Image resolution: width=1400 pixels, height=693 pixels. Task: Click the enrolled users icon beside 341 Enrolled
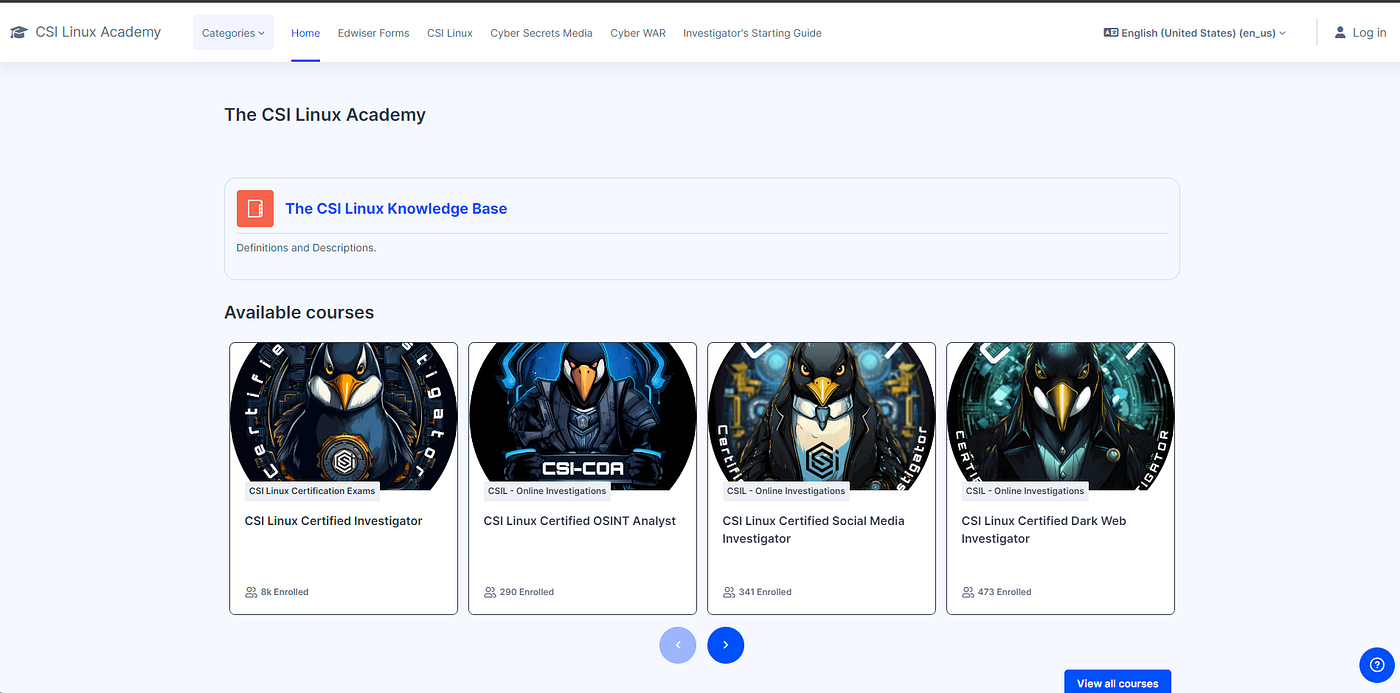729,592
